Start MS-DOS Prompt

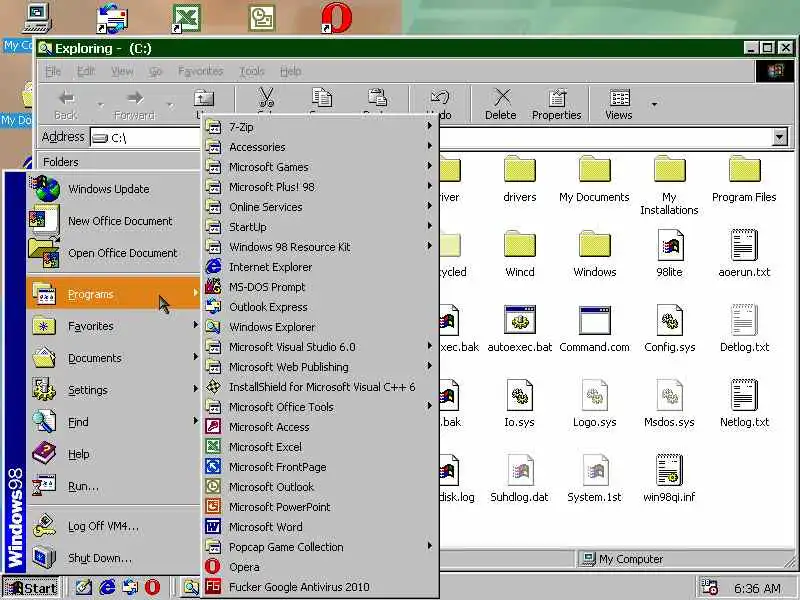(x=320, y=287)
